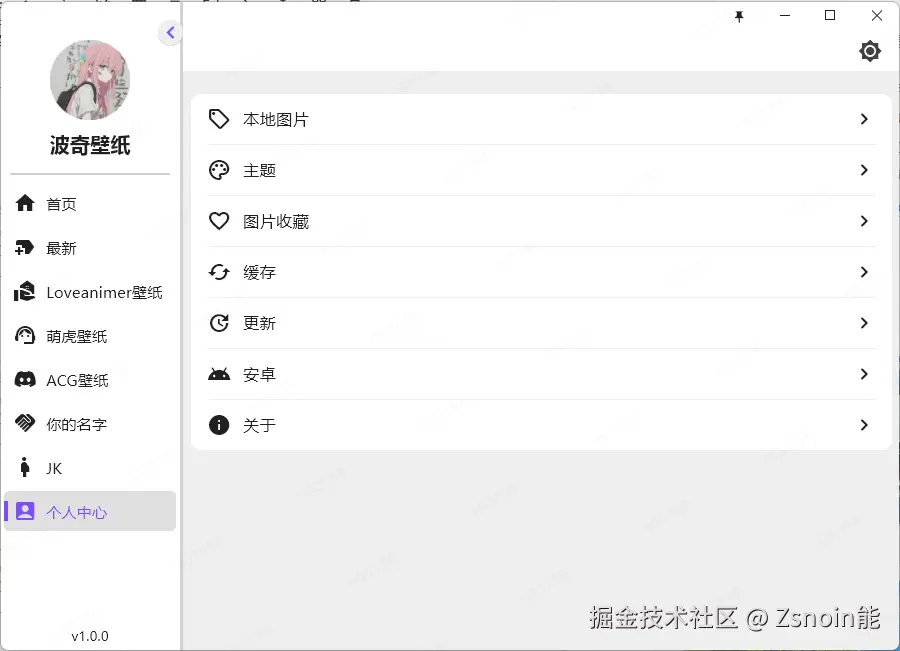Click the Loveanimer壁纸 sidebar icon

click(25, 292)
